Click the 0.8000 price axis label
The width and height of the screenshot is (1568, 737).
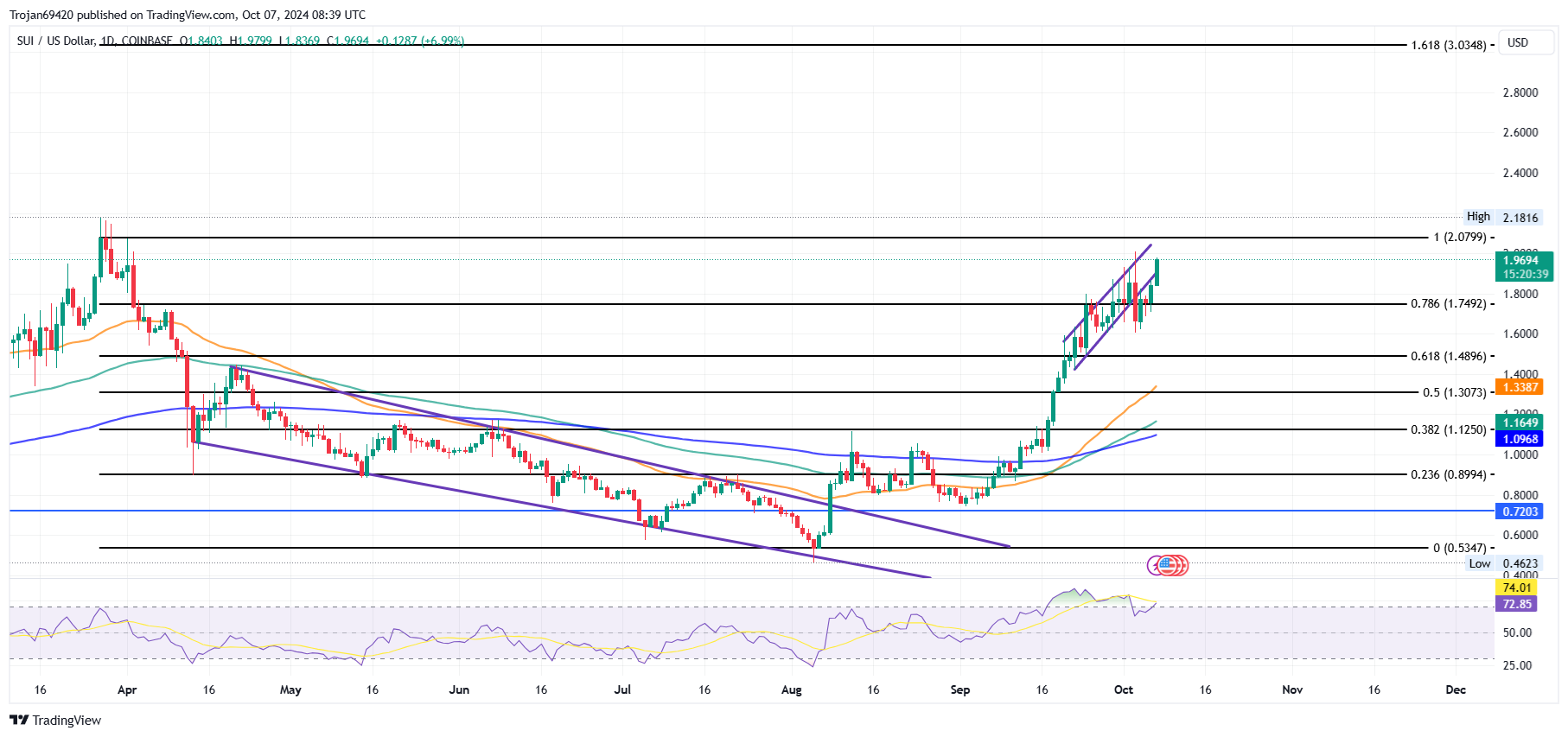tap(1520, 495)
